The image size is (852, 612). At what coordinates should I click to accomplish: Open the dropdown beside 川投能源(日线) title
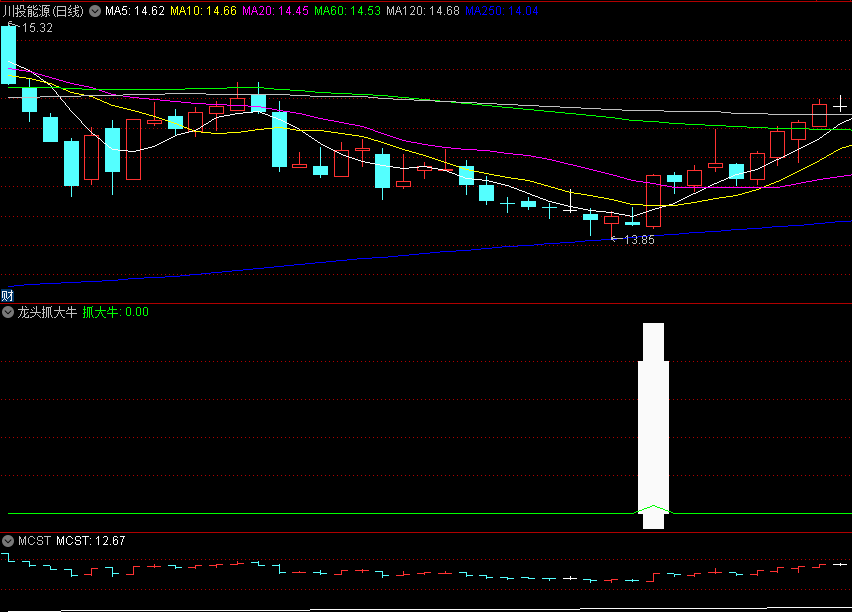(95, 11)
